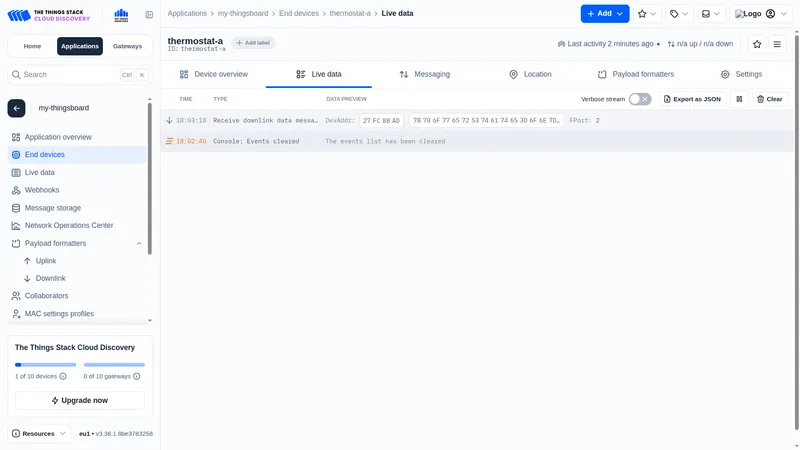Open Message storage in the sidebar
The height and width of the screenshot is (450, 800).
77,208
